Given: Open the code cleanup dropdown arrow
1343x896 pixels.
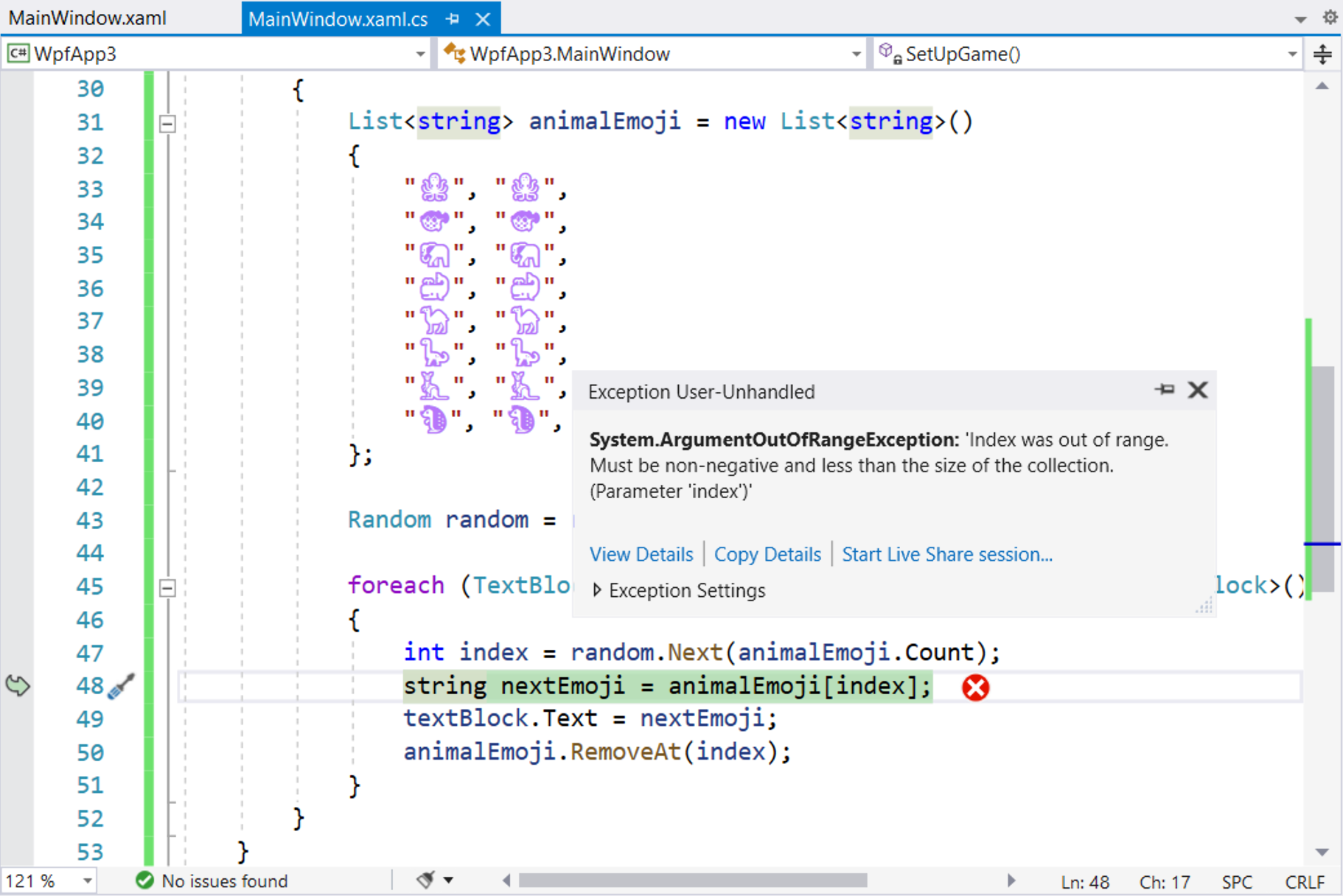Looking at the screenshot, I should tap(448, 880).
